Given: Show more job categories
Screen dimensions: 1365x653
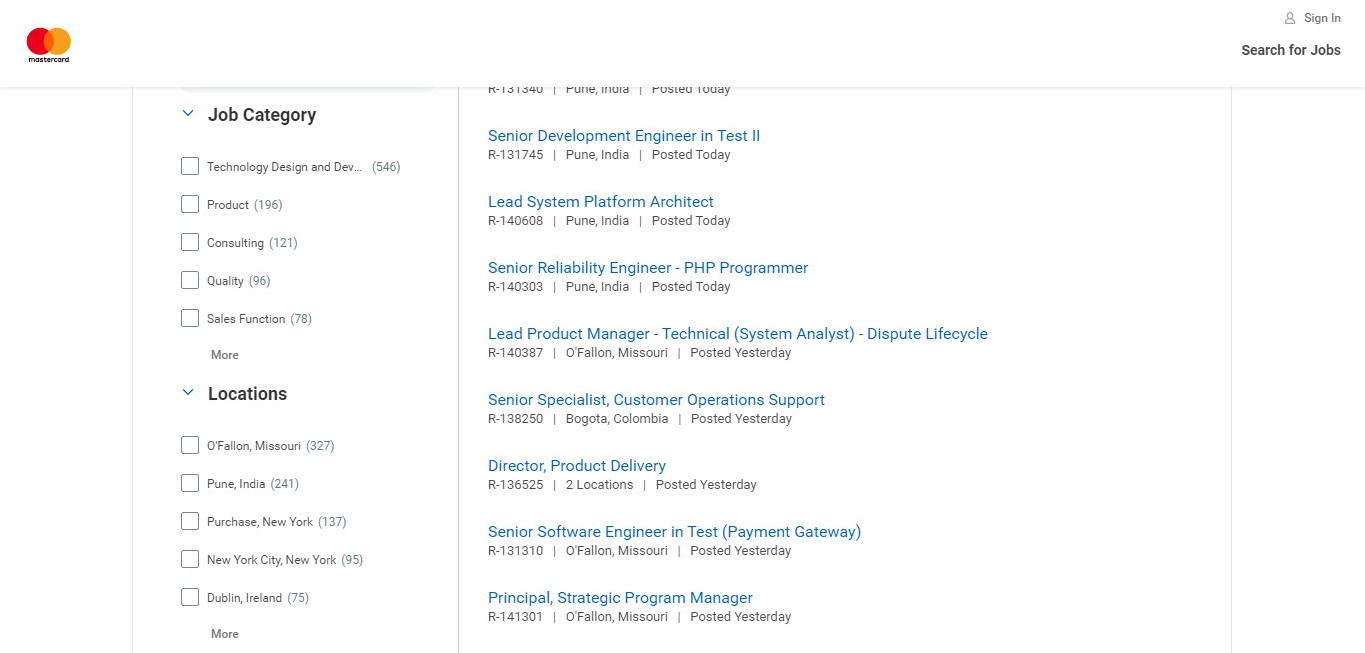Looking at the screenshot, I should 224,355.
